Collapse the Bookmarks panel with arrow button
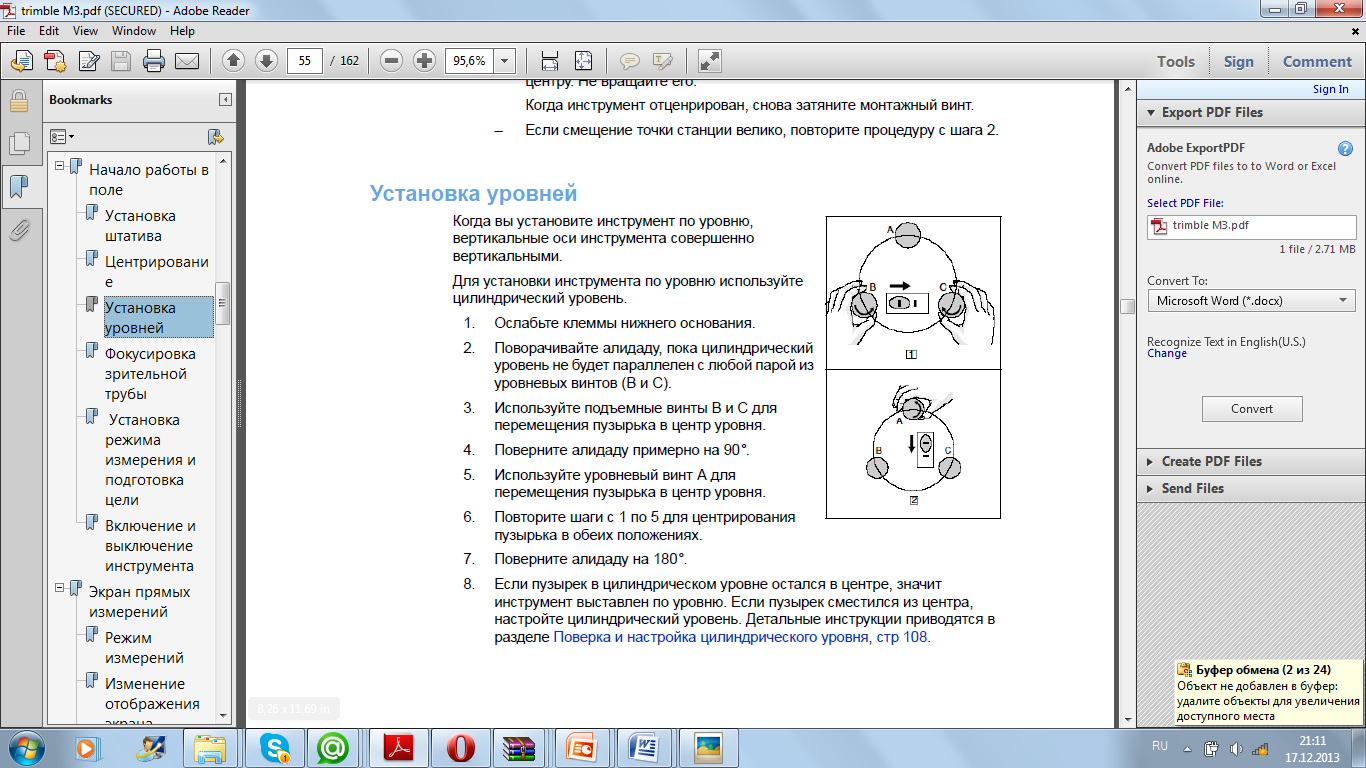 click(x=226, y=100)
